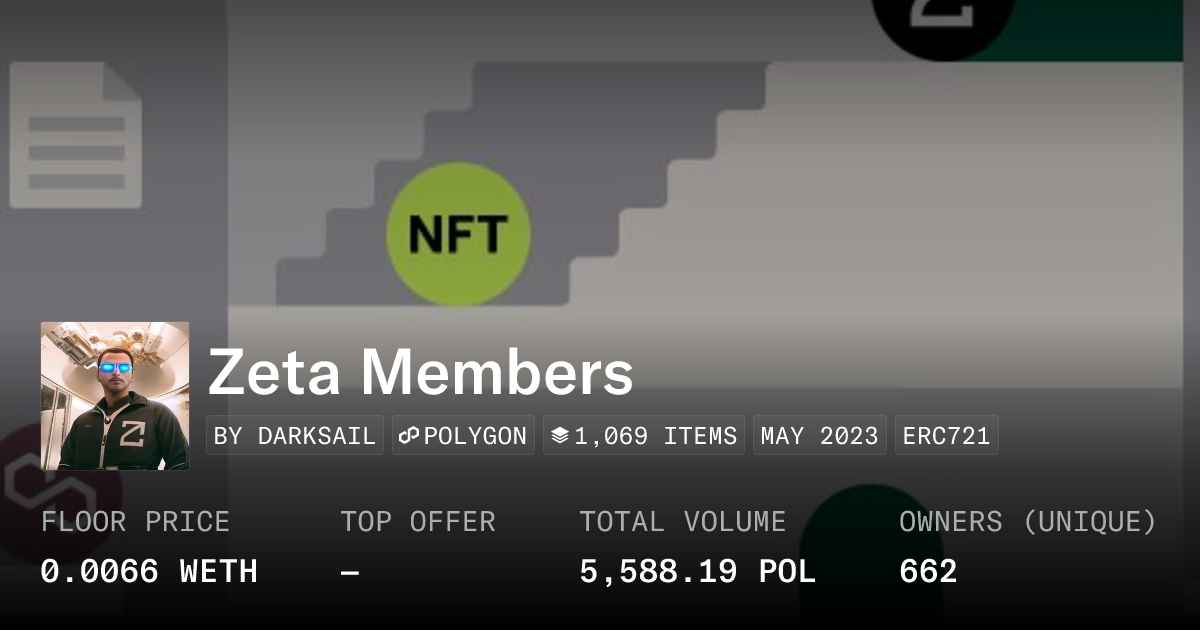Click the Polygon chain-link icon in badge
This screenshot has height=630, width=1200.
[408, 436]
